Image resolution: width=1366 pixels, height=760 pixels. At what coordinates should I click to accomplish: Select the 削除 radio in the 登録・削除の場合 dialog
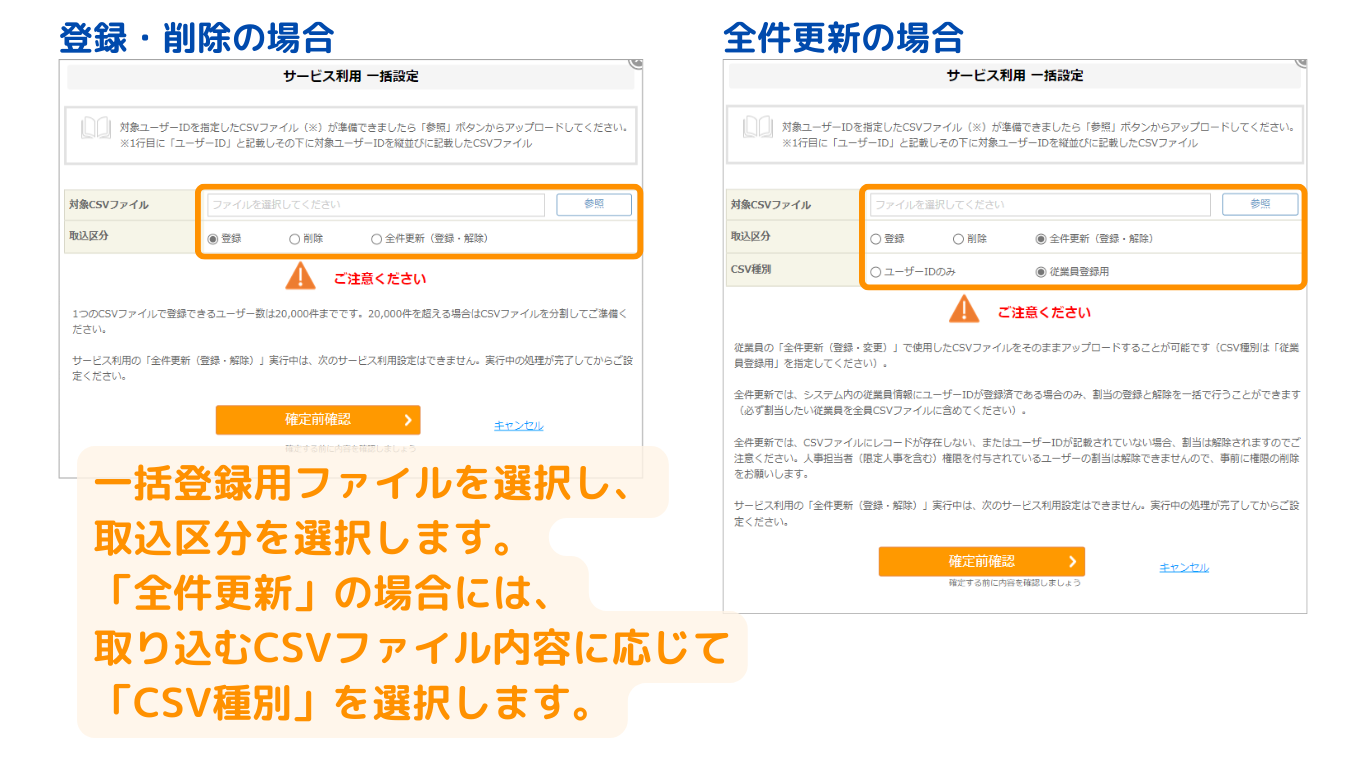[x=295, y=239]
